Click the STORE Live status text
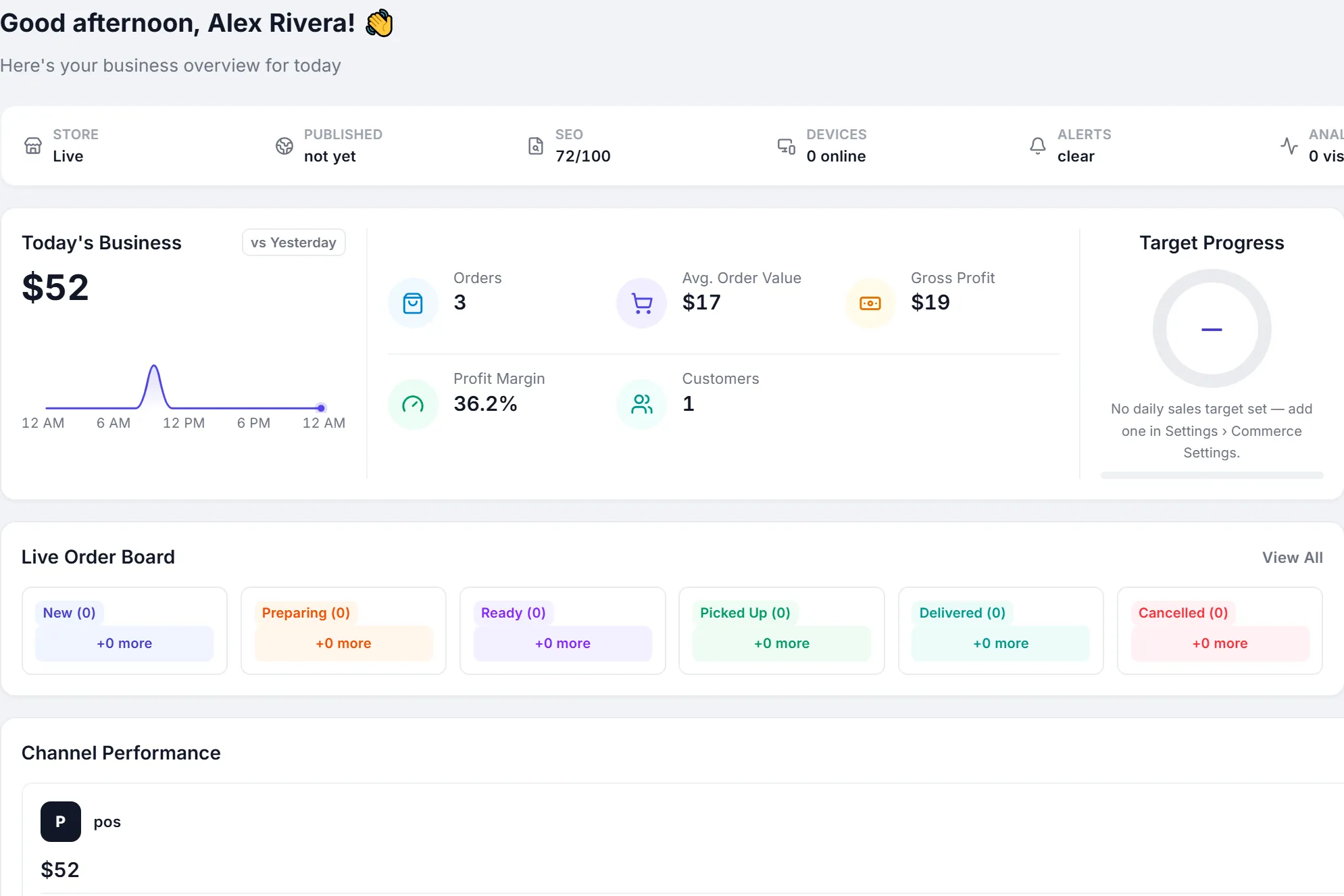This screenshot has height=896, width=1344. tap(68, 156)
